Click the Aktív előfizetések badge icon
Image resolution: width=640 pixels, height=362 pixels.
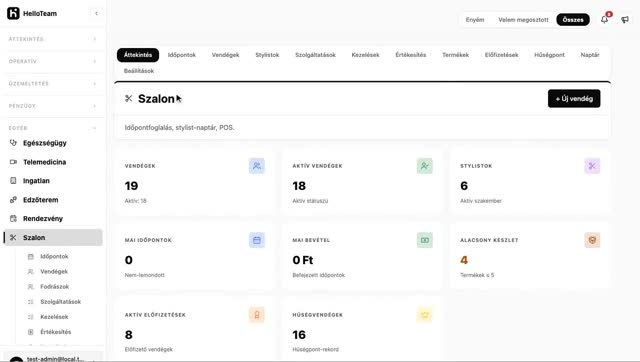click(x=257, y=315)
